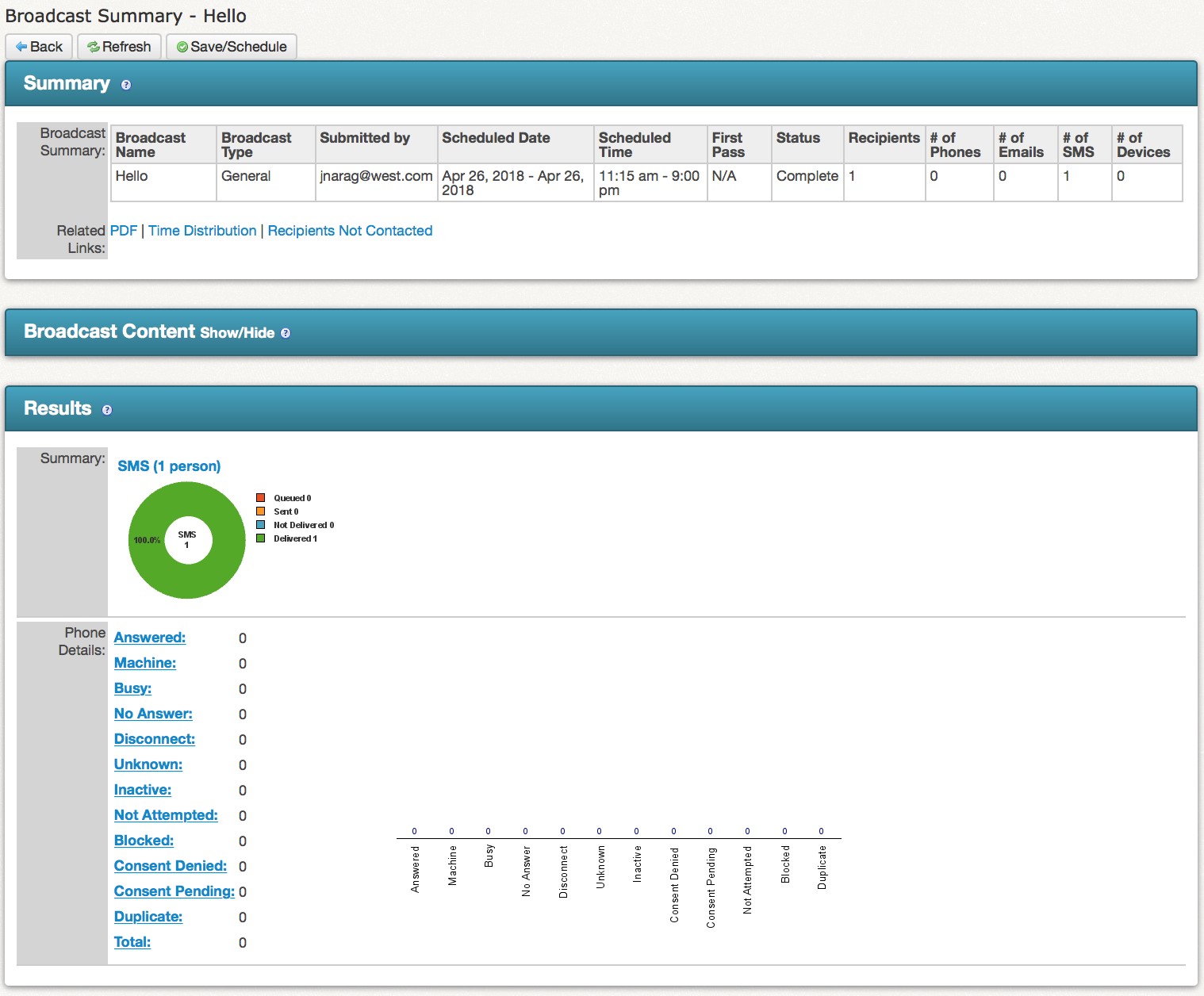The height and width of the screenshot is (996, 1204).
Task: Select the Not Attempted details link
Action: (166, 815)
